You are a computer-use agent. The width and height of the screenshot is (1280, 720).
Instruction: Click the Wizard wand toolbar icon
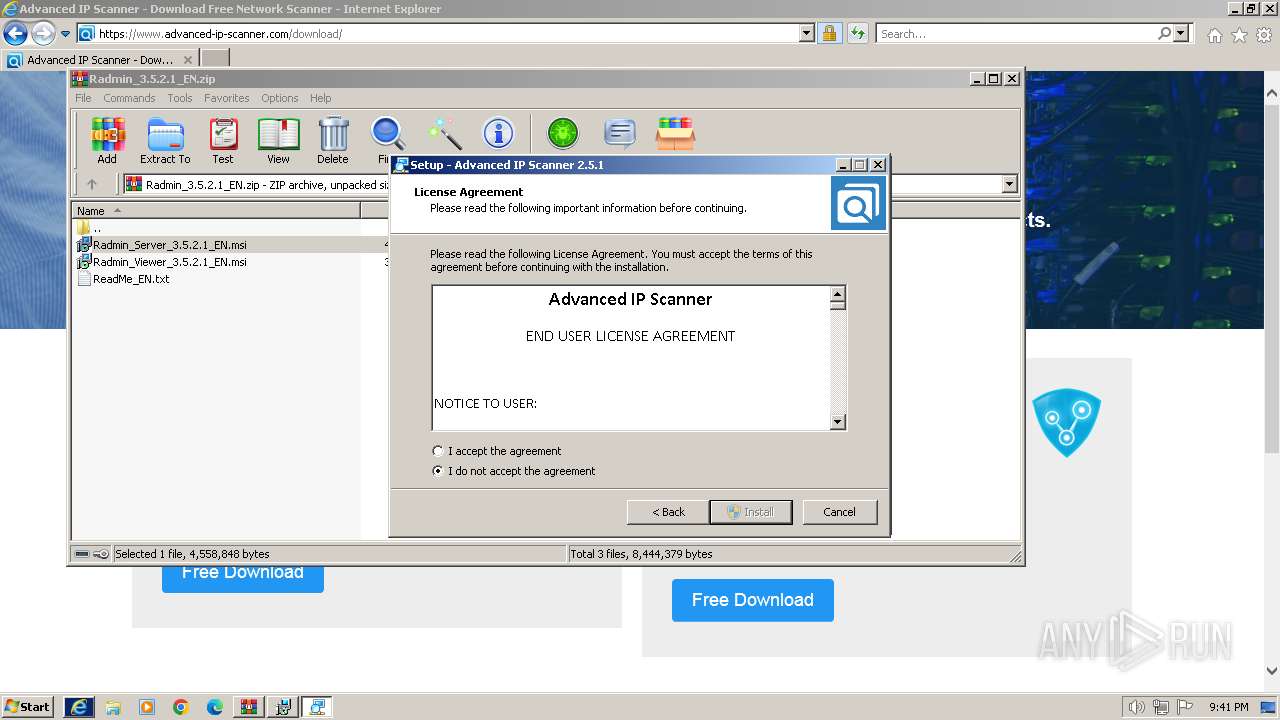point(444,133)
